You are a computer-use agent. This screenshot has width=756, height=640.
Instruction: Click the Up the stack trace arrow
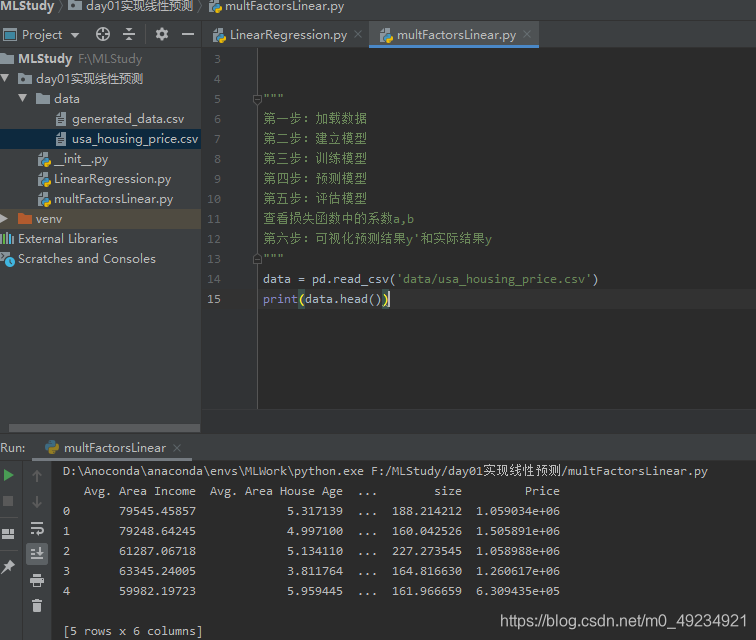(37, 476)
